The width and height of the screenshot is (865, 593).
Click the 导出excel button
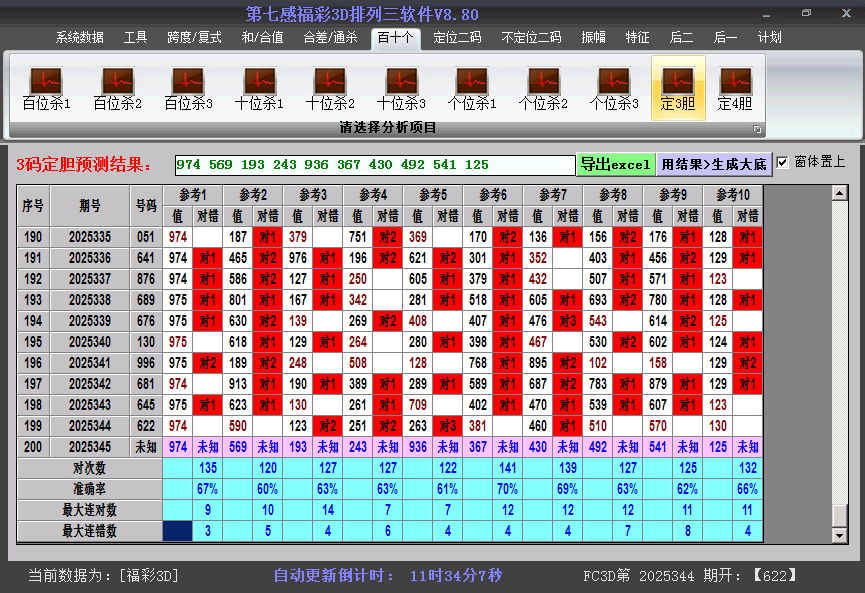coord(615,164)
